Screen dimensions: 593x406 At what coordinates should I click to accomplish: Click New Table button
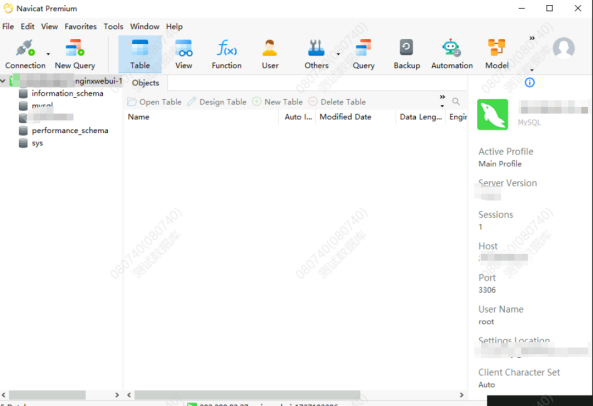(278, 102)
